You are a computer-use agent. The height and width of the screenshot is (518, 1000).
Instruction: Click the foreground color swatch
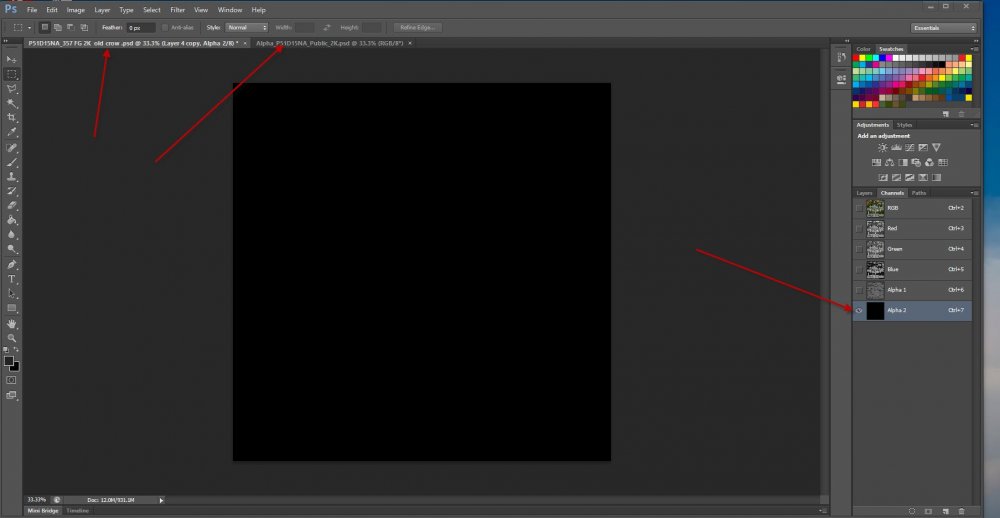click(9, 361)
